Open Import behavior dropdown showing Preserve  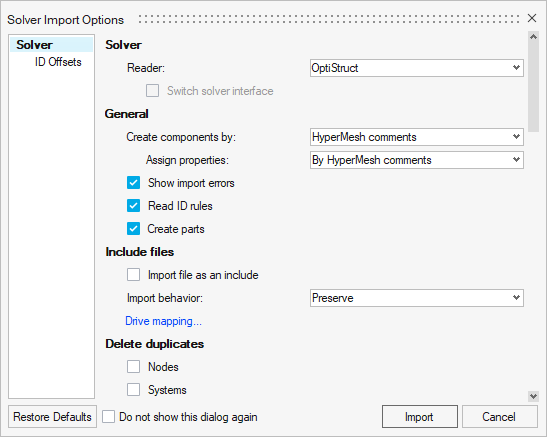417,298
